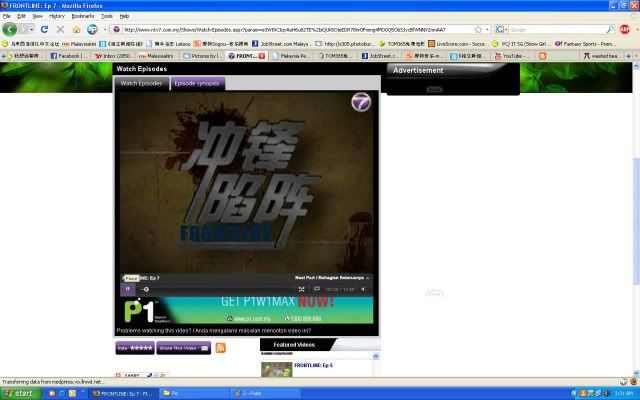Pause the video with the pause button

128,289
